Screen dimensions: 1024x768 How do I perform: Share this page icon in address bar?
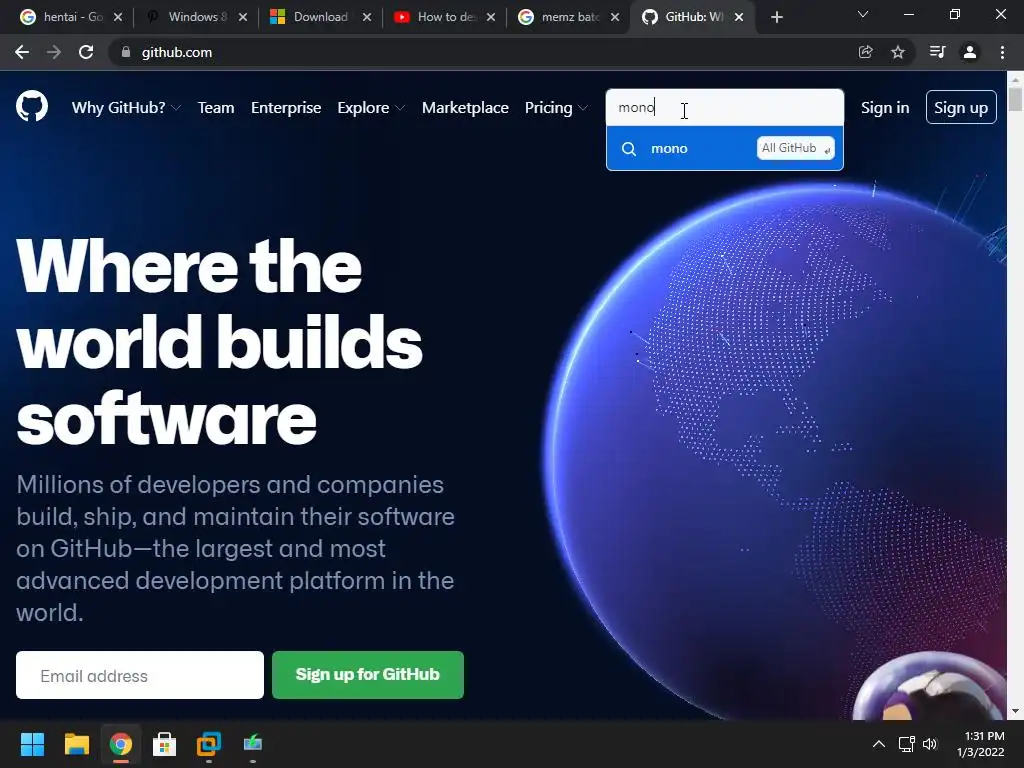click(x=865, y=52)
